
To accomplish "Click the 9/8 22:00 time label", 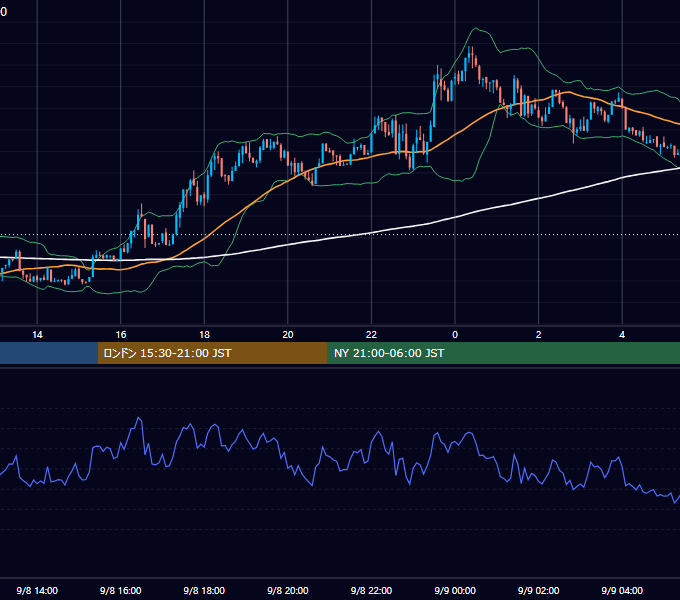I will 371,590.
